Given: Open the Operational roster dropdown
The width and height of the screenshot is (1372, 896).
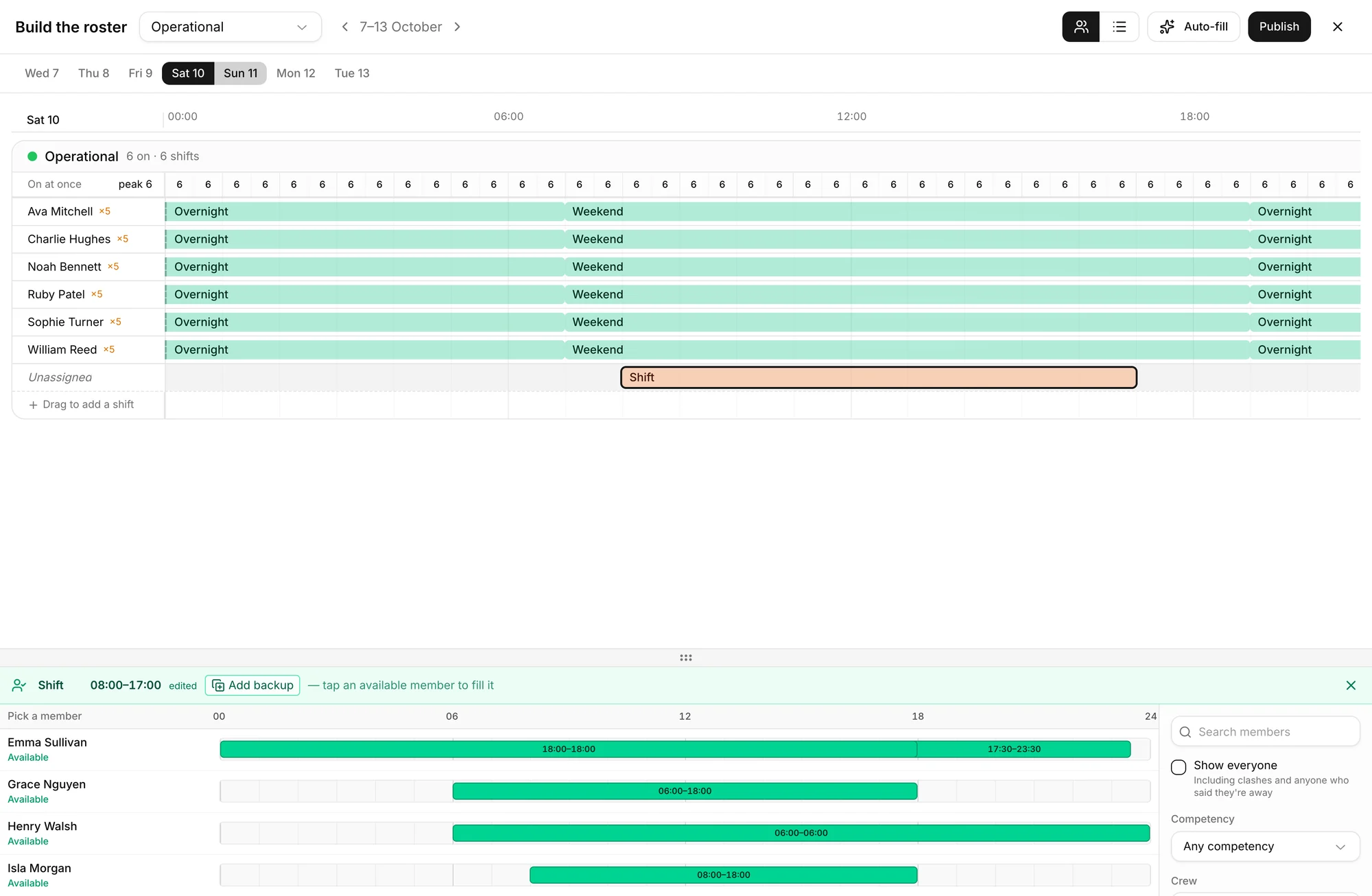Looking at the screenshot, I should pyautogui.click(x=230, y=27).
